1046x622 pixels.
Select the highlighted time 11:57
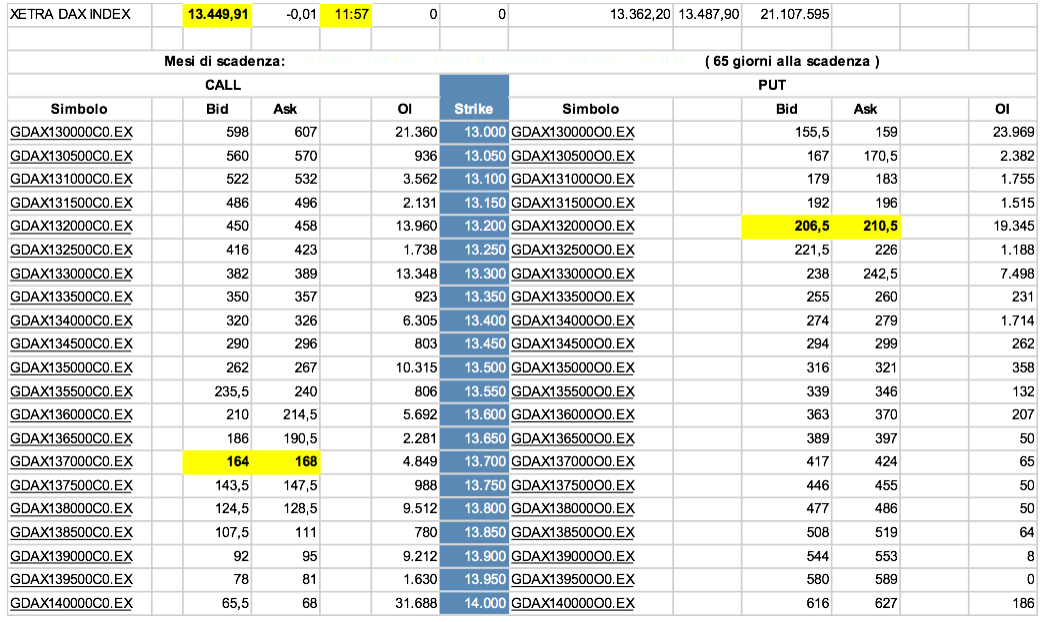click(346, 15)
